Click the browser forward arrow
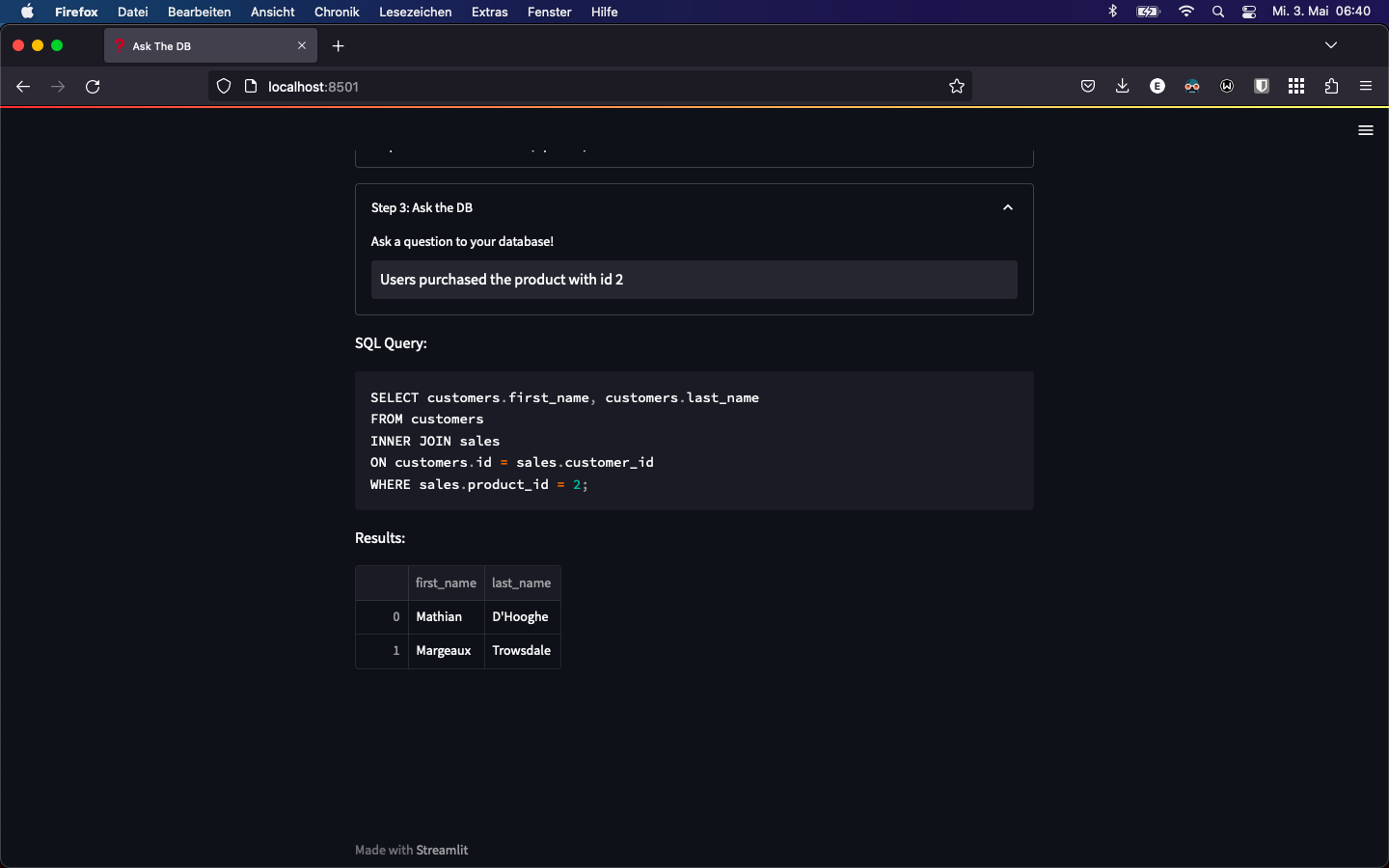This screenshot has width=1389, height=868. tap(58, 87)
